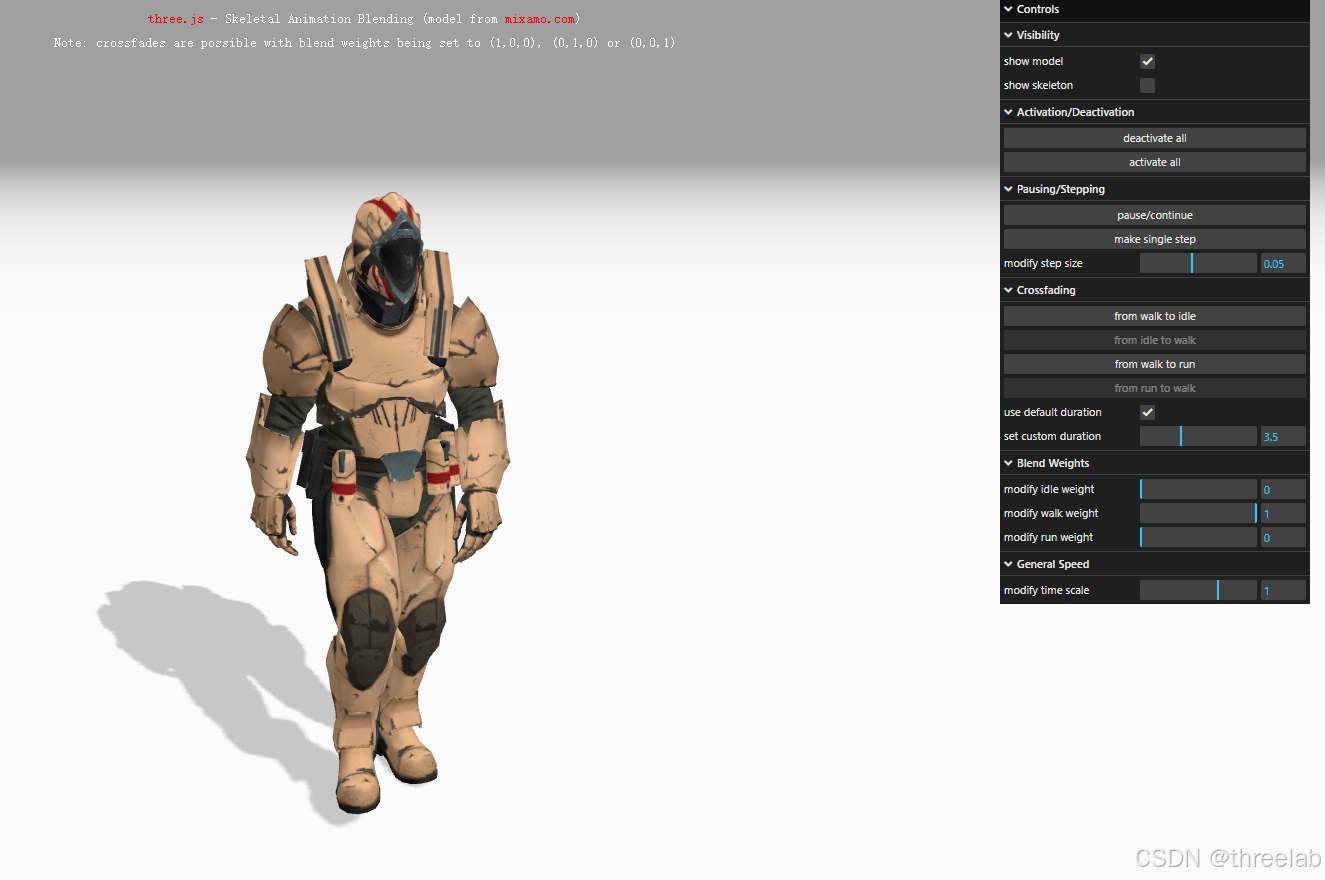Click the step size value field 0.05
This screenshot has height=880, width=1325.
click(x=1283, y=264)
